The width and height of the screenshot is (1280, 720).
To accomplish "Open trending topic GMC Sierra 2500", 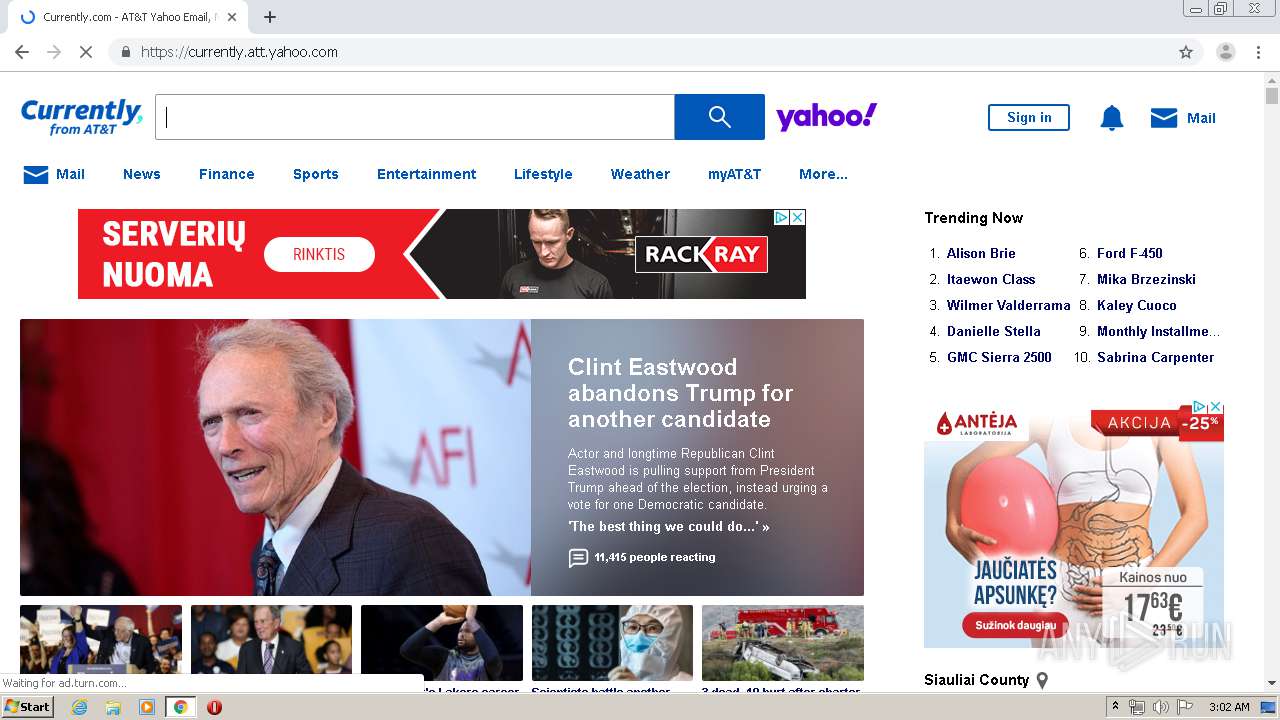I will tap(999, 357).
